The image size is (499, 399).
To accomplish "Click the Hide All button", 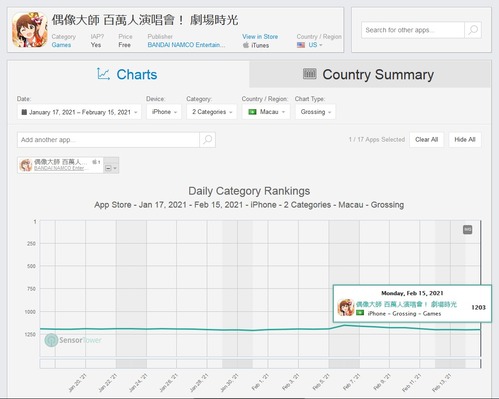I will pos(465,140).
